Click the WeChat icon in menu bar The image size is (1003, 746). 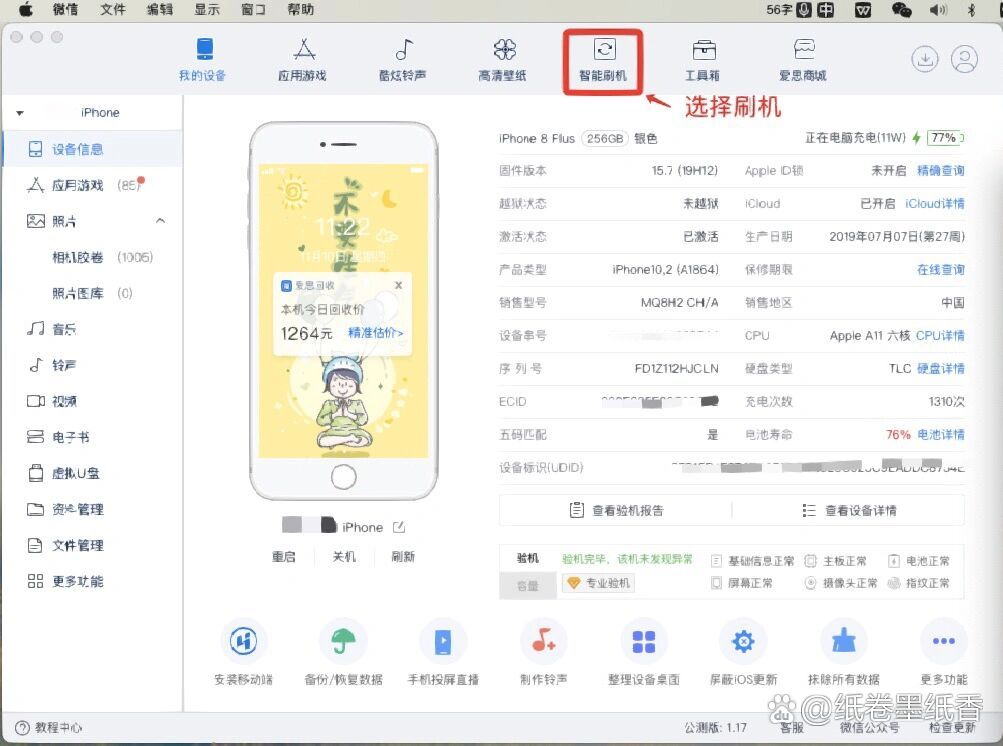(901, 10)
